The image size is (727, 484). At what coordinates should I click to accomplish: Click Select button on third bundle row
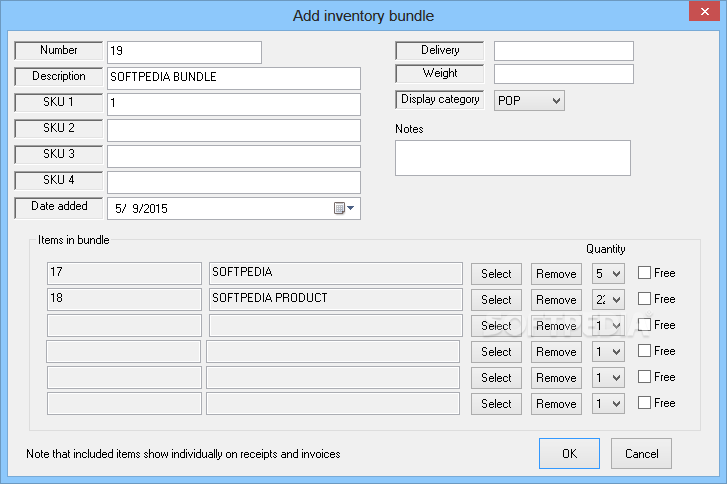(496, 325)
